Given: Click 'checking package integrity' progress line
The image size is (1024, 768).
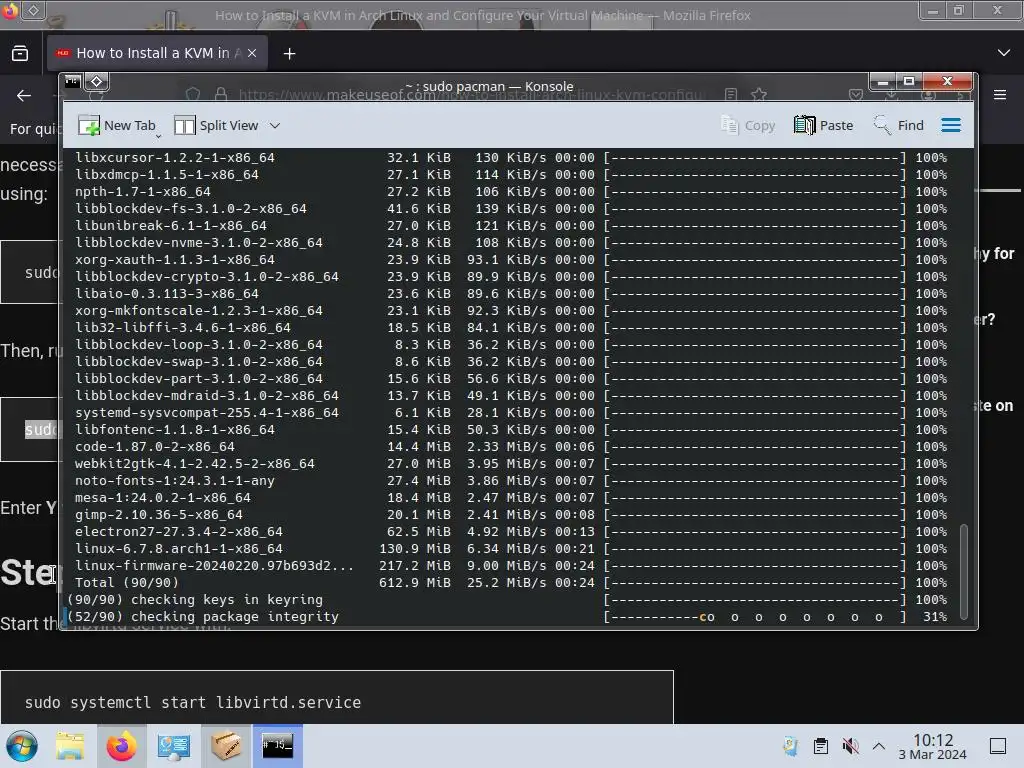Looking at the screenshot, I should coord(507,616).
